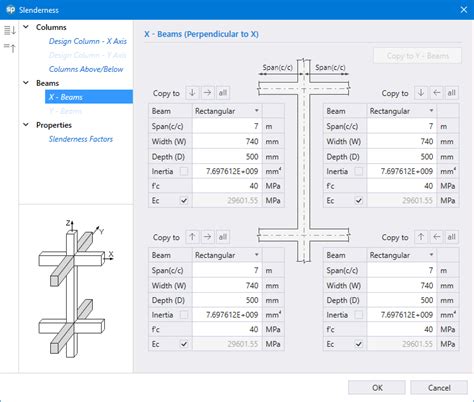Screen dimensions: 474x402
Task: Toggle Ec checkbox of bottom-right beam
Action: 359,344
